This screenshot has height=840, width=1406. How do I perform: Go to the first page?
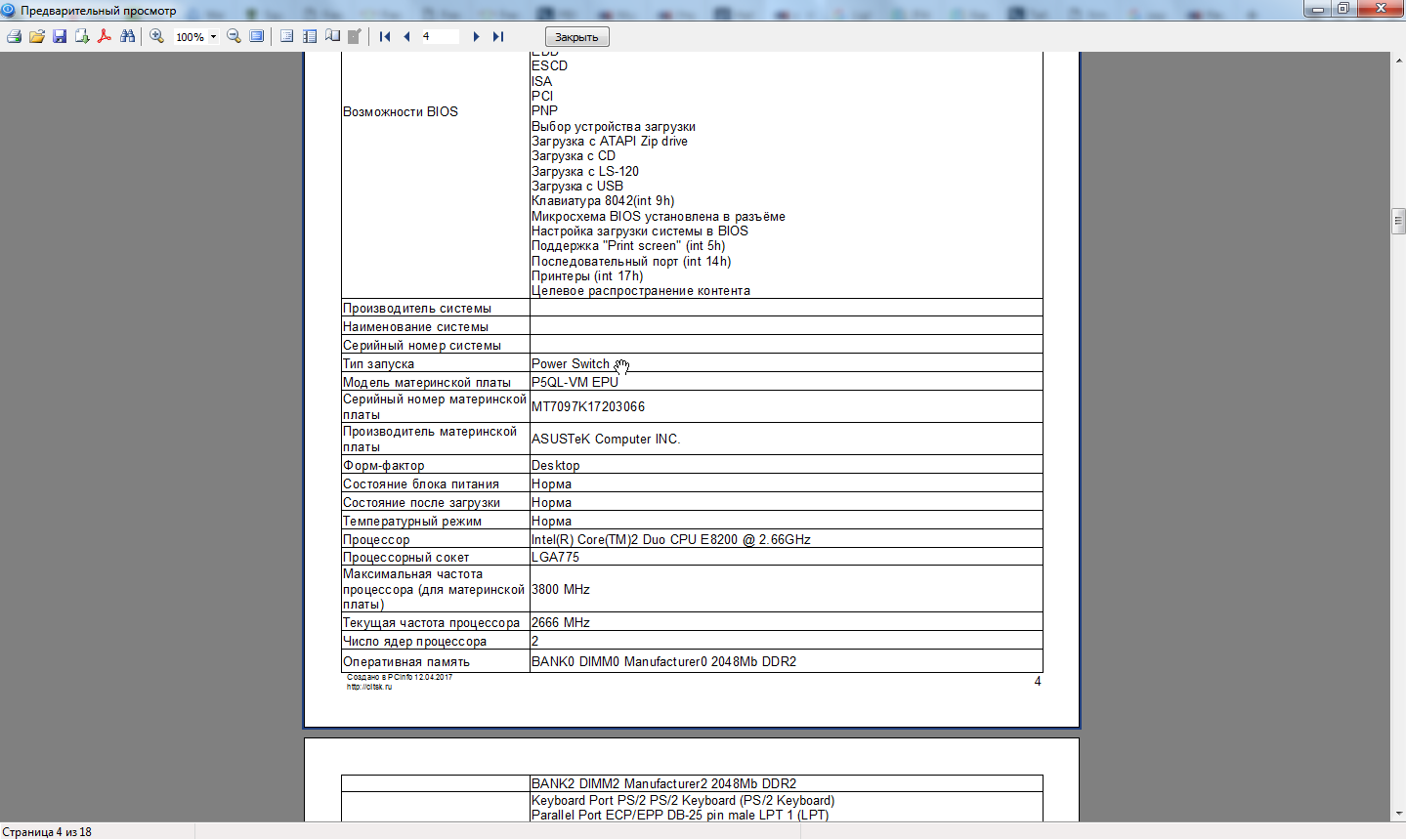385,36
